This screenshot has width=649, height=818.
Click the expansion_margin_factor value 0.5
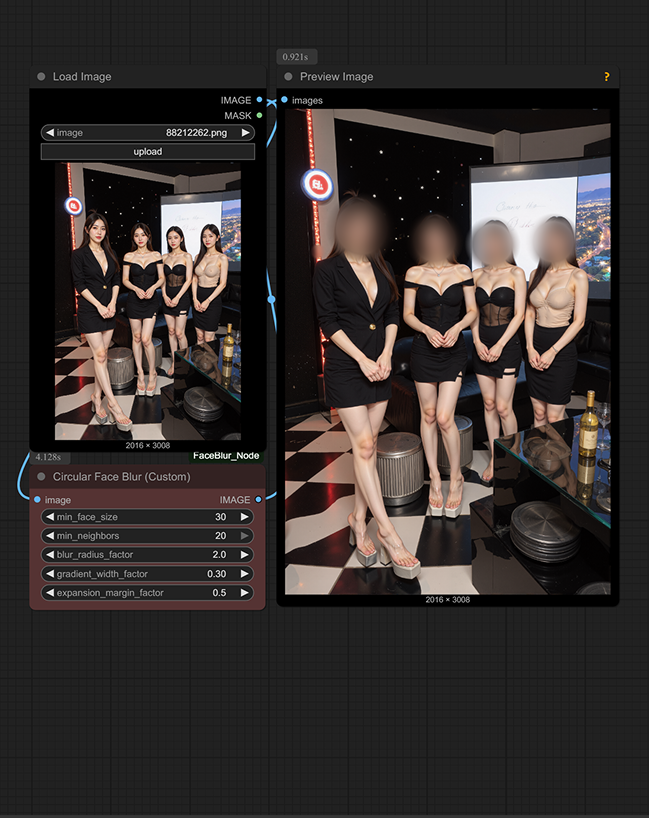pos(219,593)
